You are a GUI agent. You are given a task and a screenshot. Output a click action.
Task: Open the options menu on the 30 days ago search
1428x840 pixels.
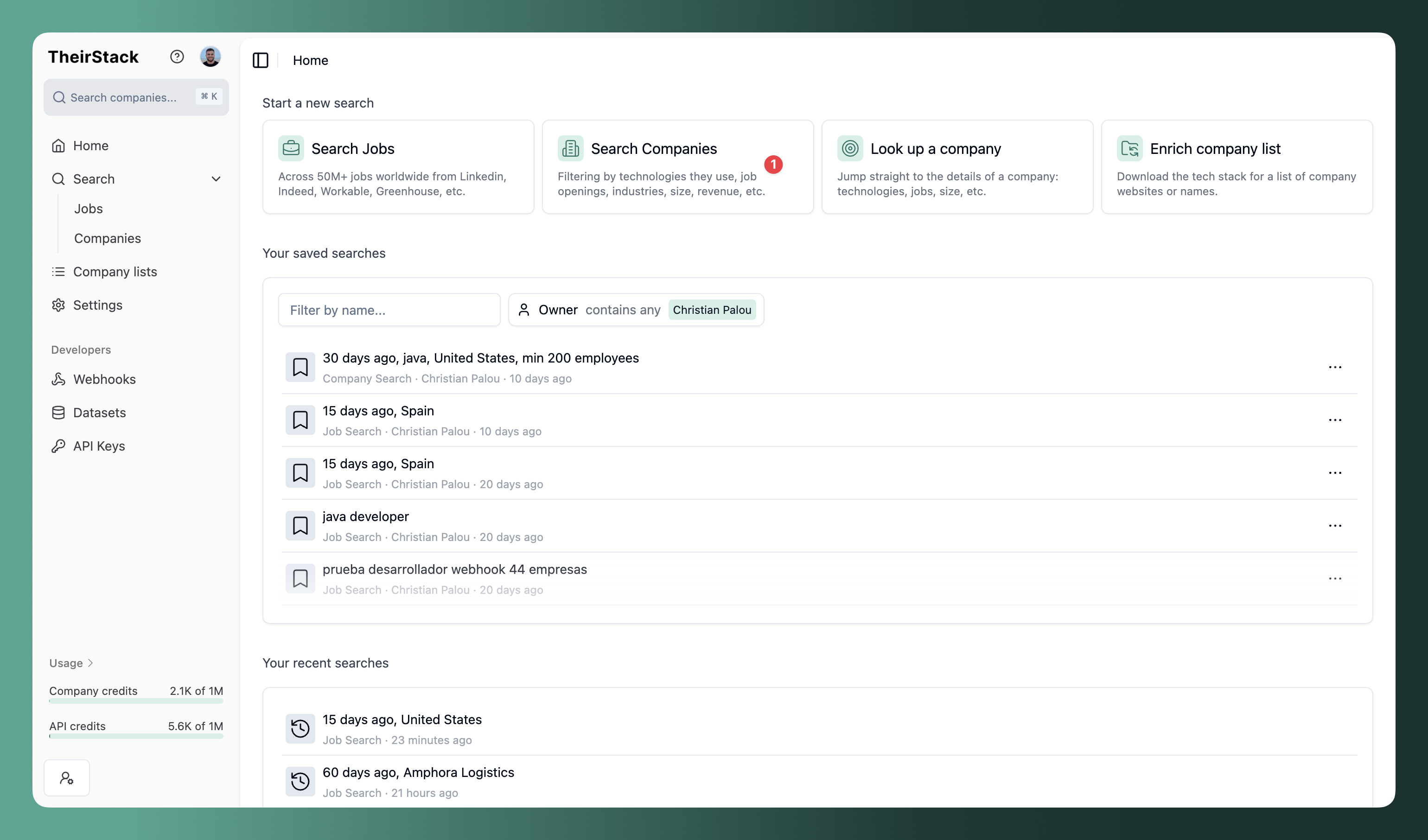(1336, 367)
